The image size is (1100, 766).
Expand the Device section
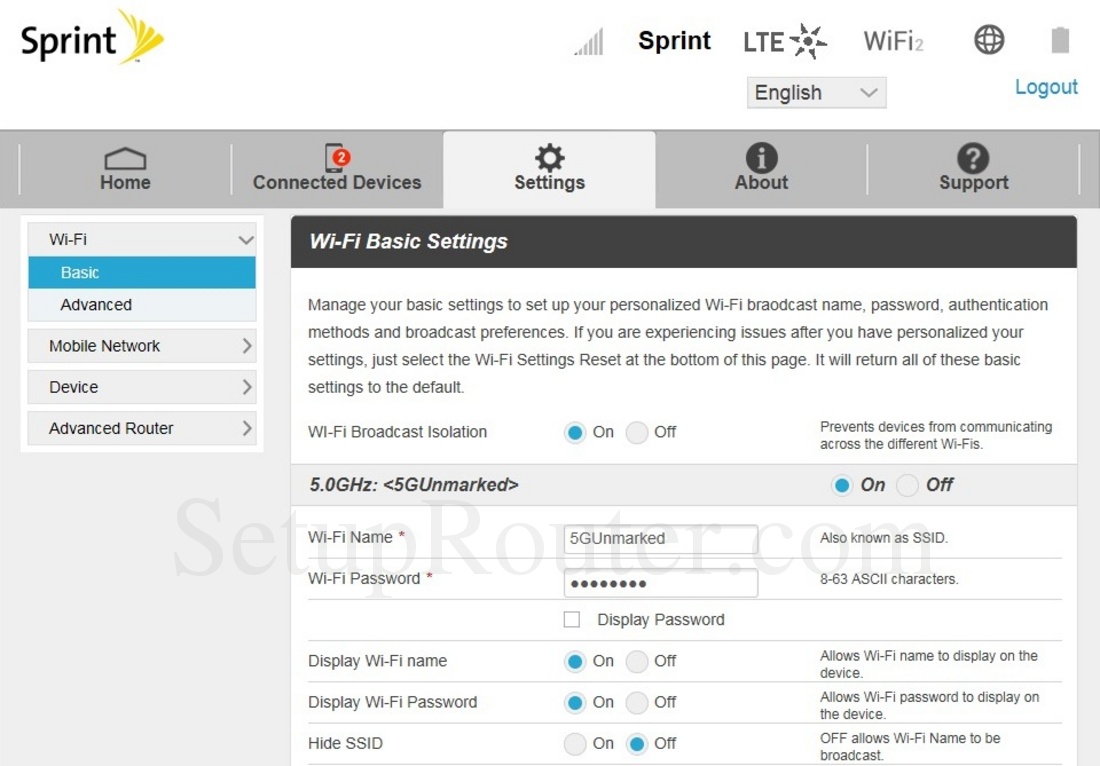142,387
